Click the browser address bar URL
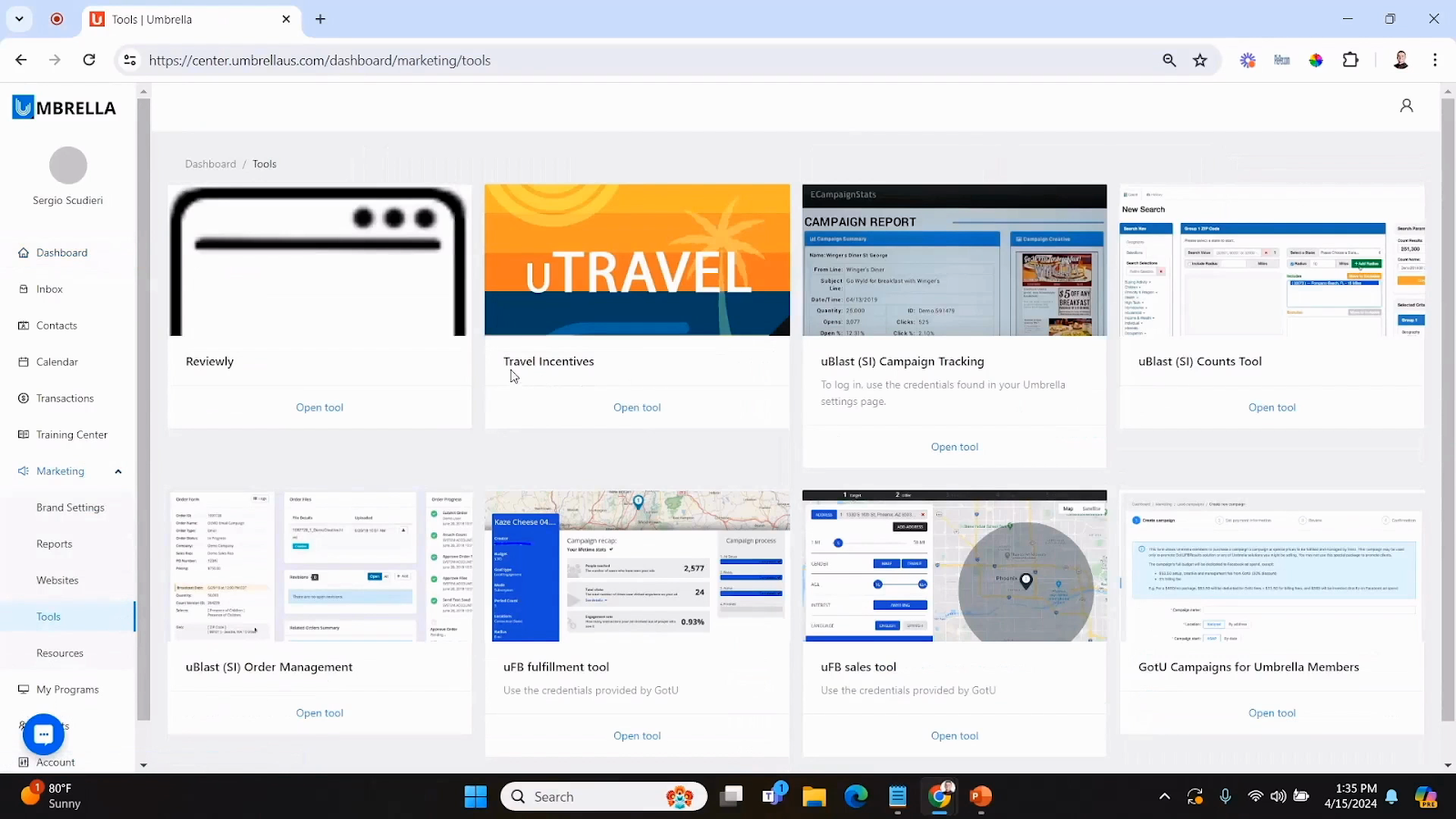The height and width of the screenshot is (819, 1456). click(319, 60)
